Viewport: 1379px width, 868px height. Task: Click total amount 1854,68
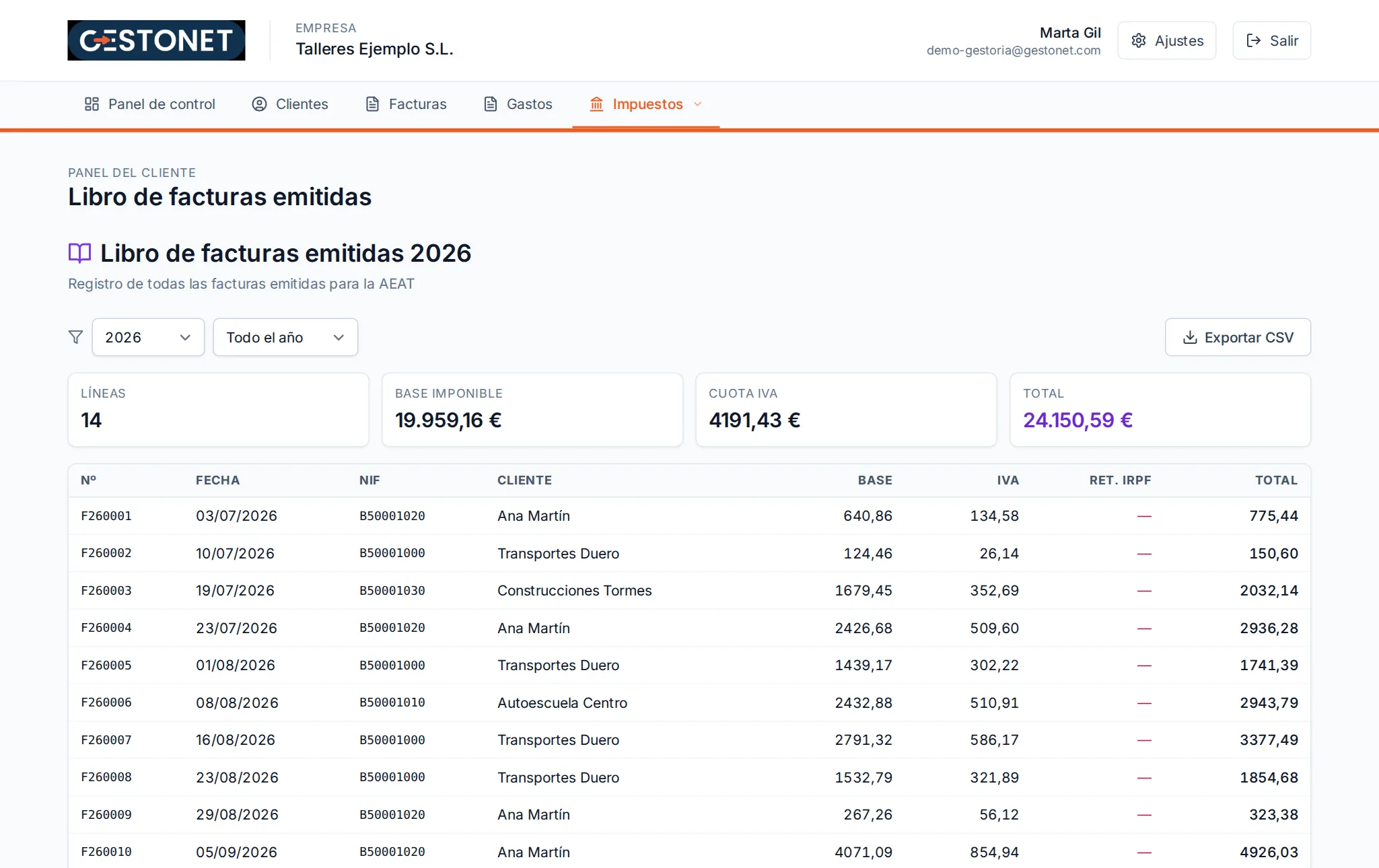[x=1269, y=777]
